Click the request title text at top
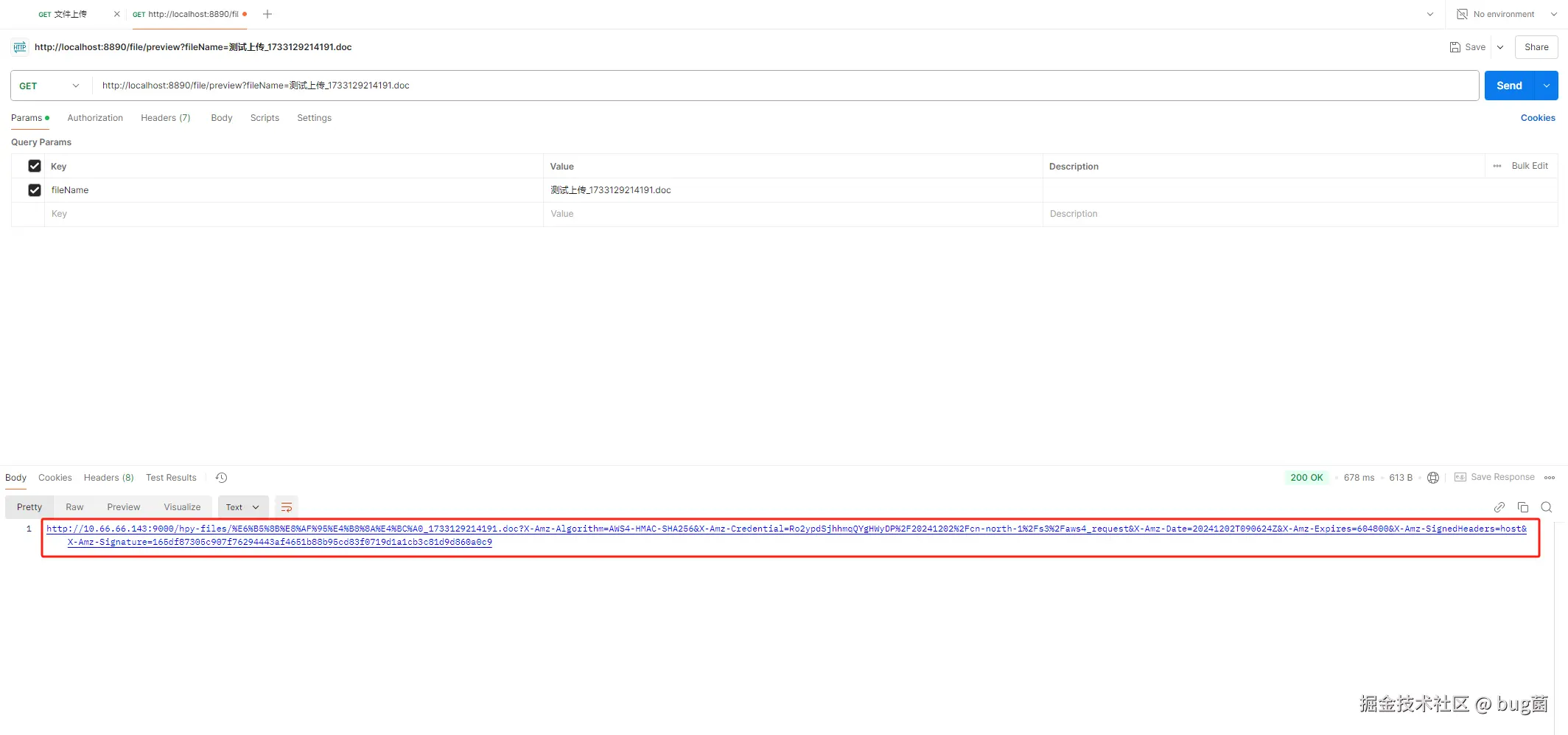Screen dimensions: 1568x735 (193, 47)
